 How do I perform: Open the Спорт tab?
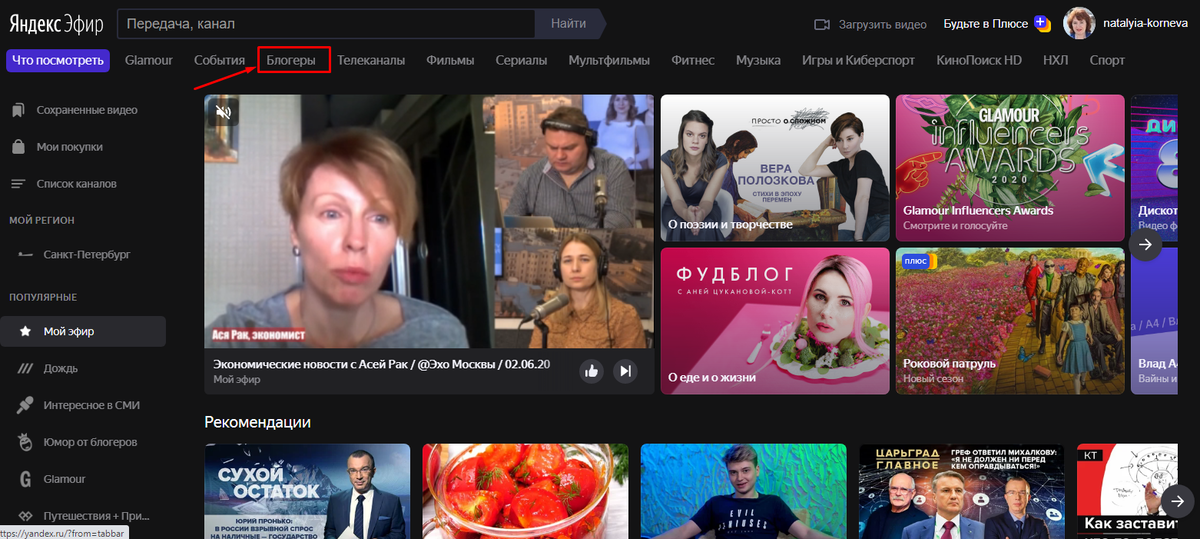coord(1107,60)
